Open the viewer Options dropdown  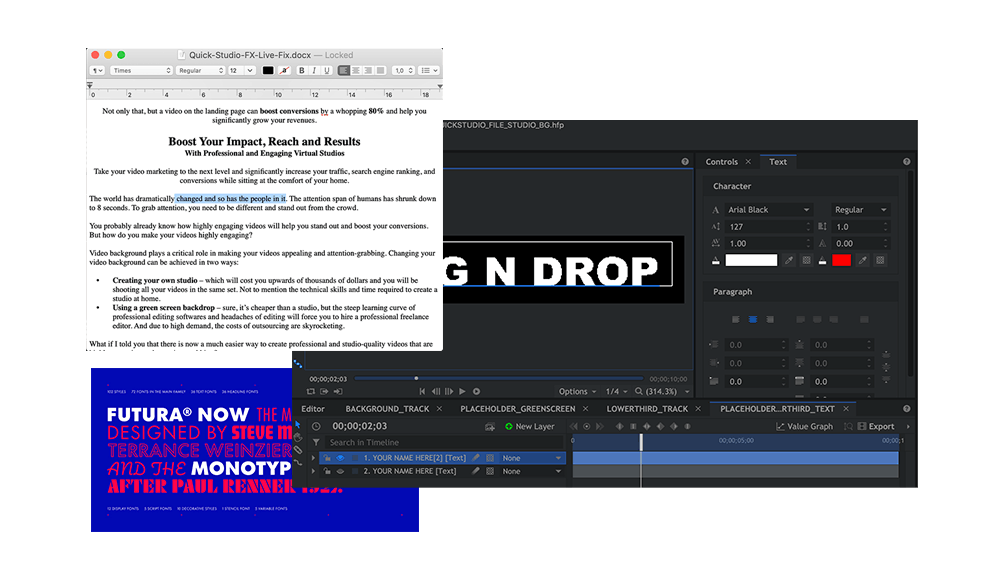(x=578, y=391)
